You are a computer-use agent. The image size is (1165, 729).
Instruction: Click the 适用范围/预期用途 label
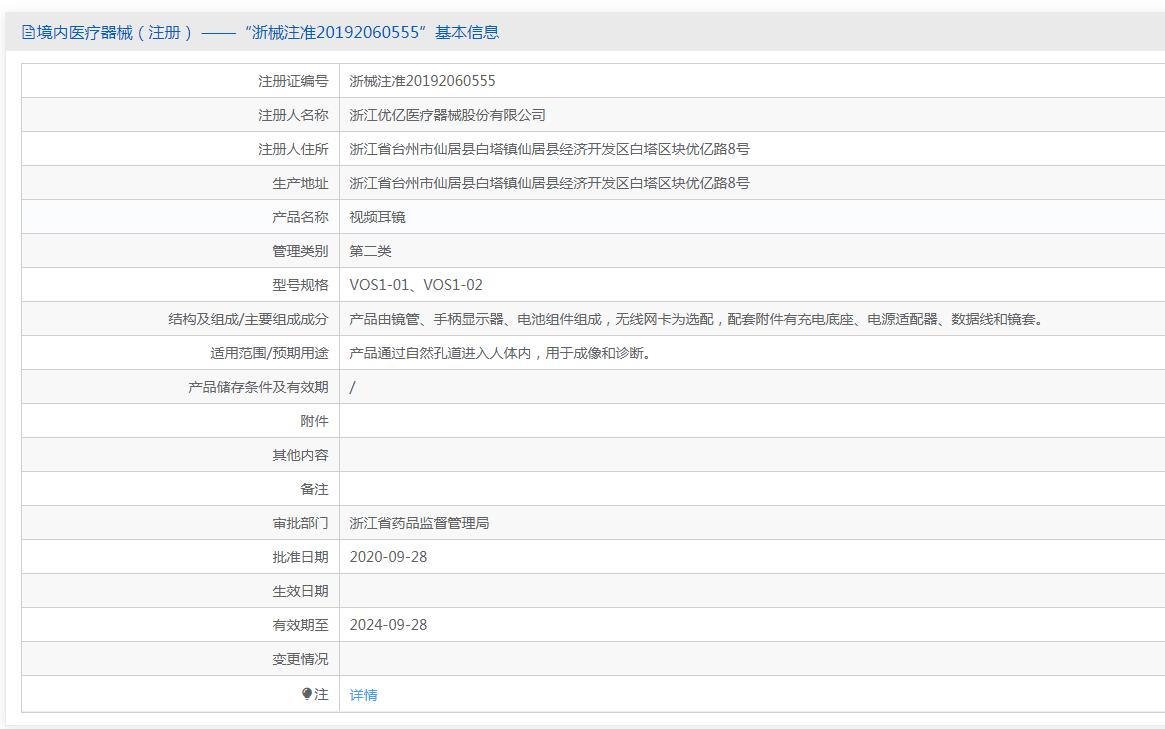[269, 353]
